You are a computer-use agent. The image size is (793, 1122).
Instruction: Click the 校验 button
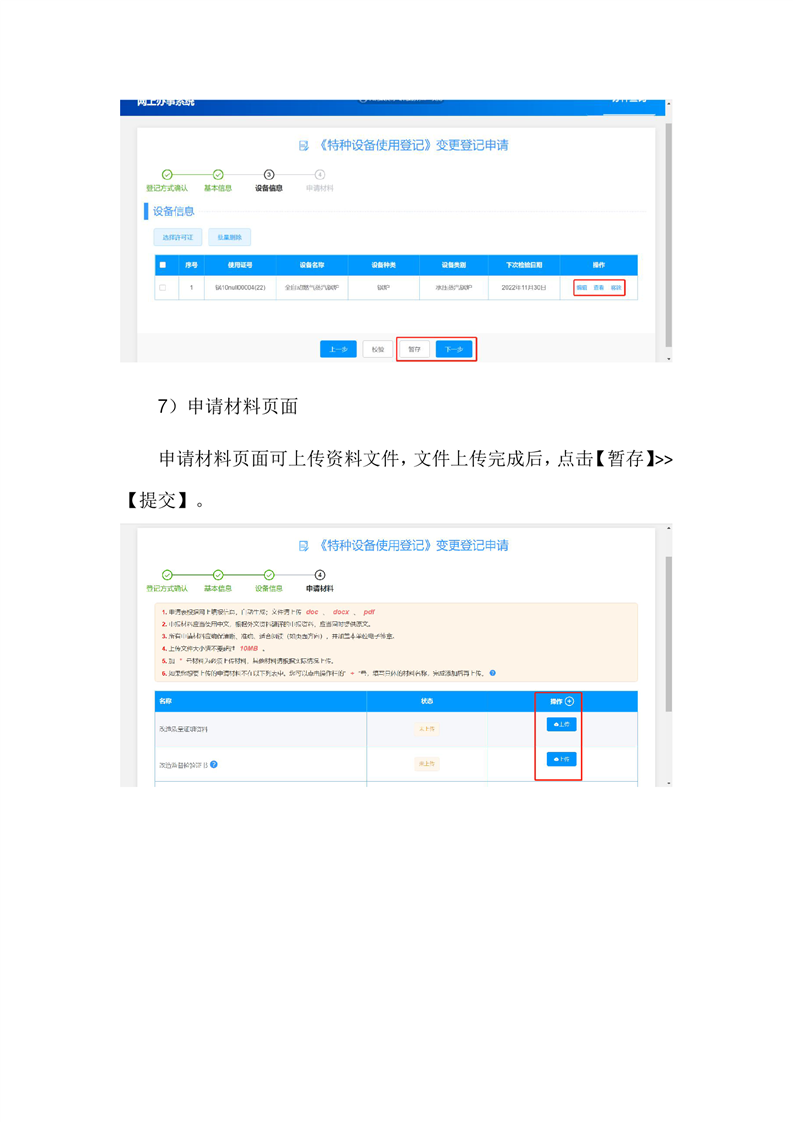[377, 349]
